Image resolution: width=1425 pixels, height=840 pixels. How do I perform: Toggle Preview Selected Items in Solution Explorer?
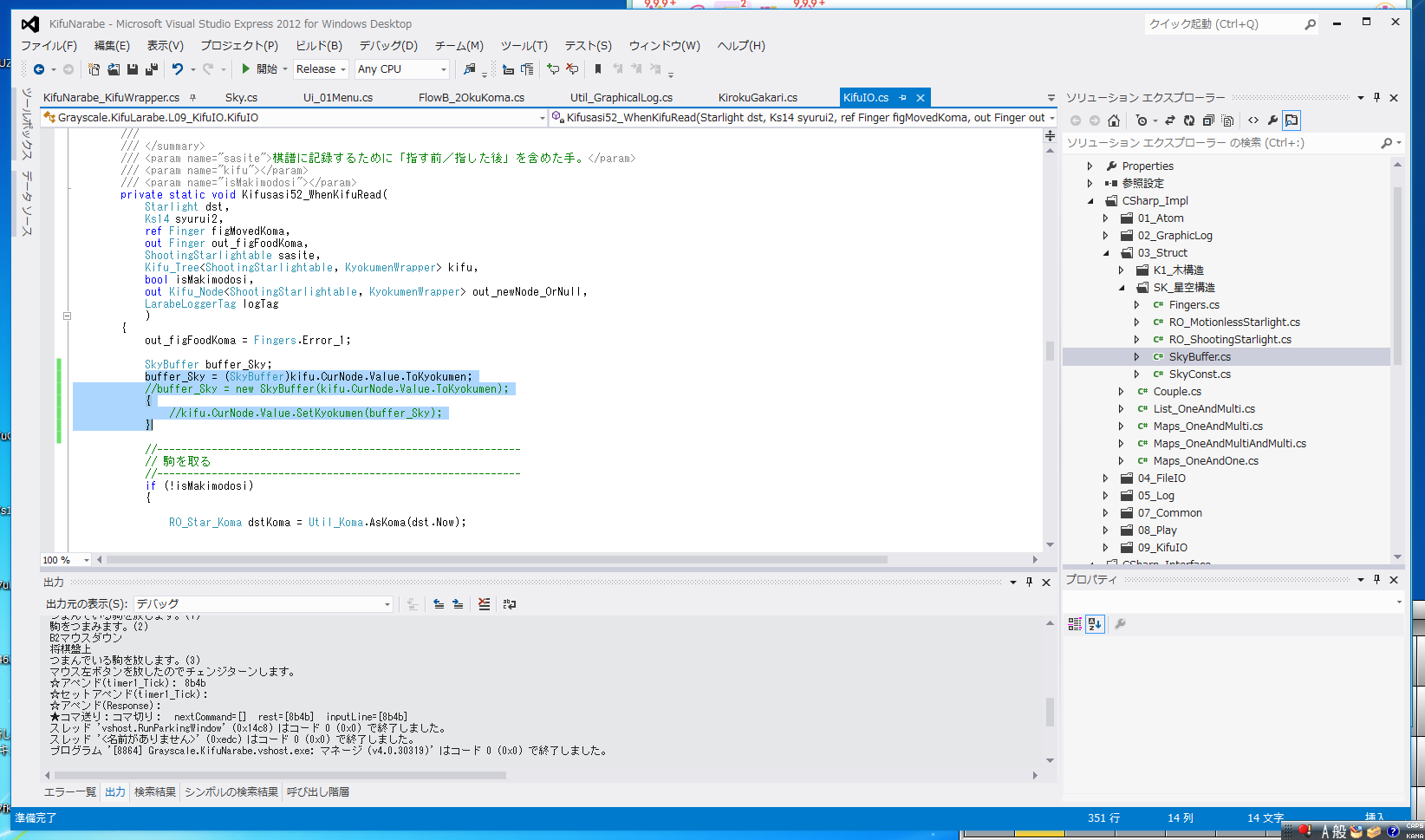click(x=1292, y=120)
